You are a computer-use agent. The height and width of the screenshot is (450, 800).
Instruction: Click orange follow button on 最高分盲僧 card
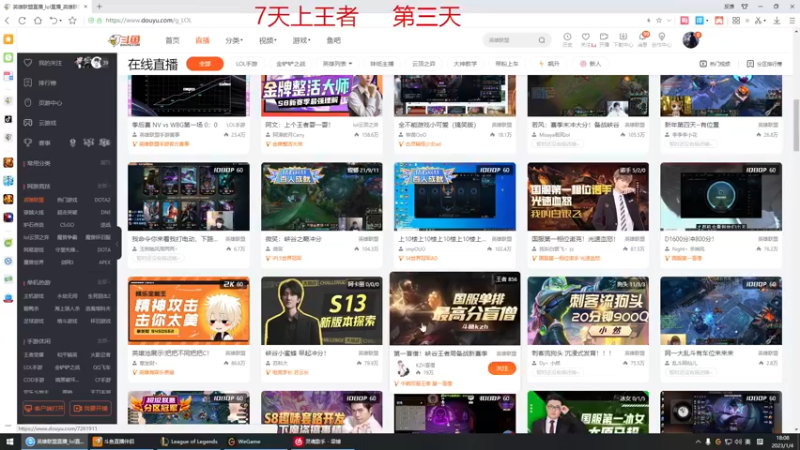pyautogui.click(x=502, y=368)
